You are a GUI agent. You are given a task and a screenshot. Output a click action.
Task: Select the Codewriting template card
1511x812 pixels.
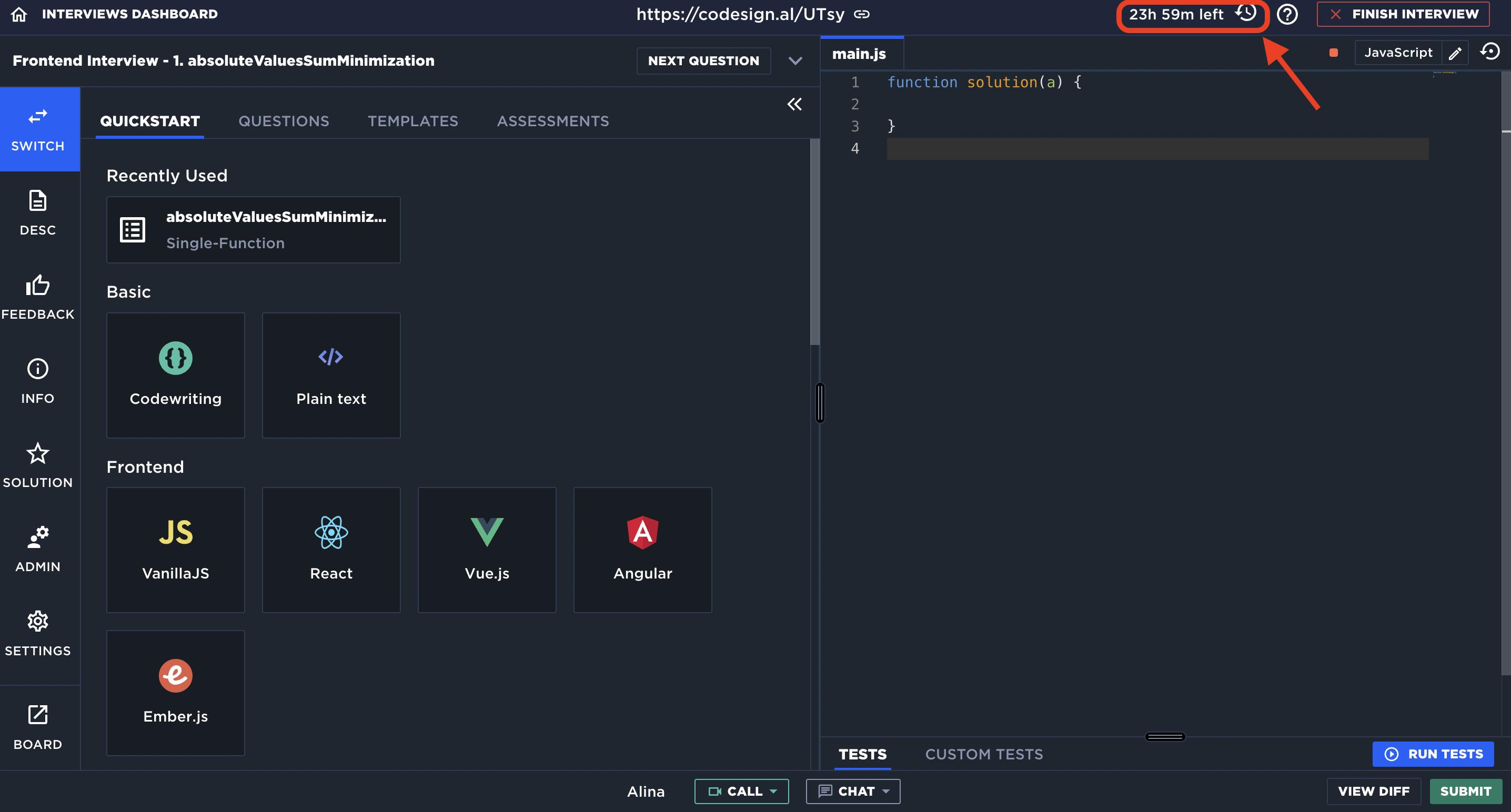tap(175, 375)
